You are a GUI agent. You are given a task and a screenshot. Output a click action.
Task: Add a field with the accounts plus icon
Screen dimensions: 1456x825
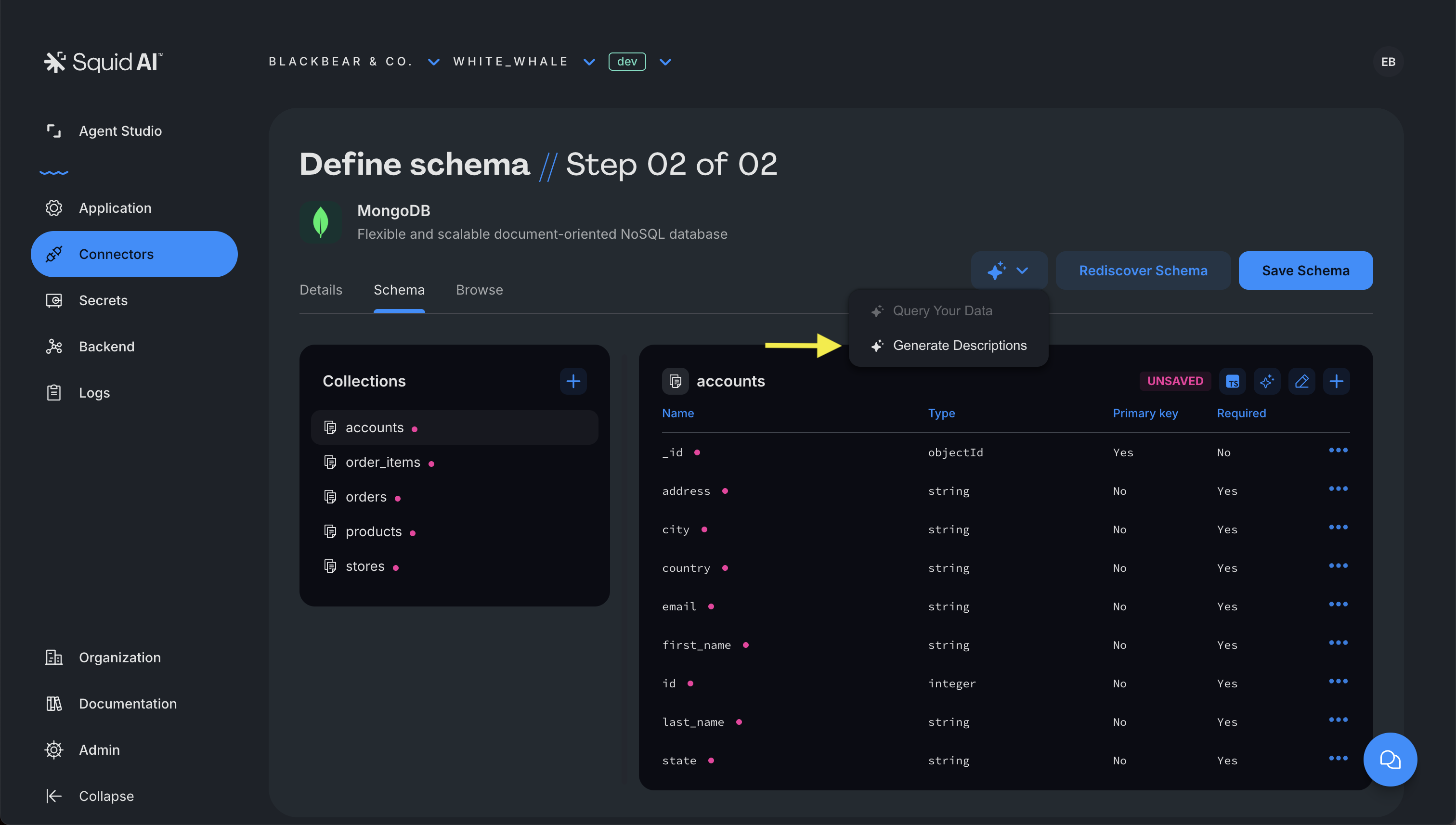coord(1336,381)
